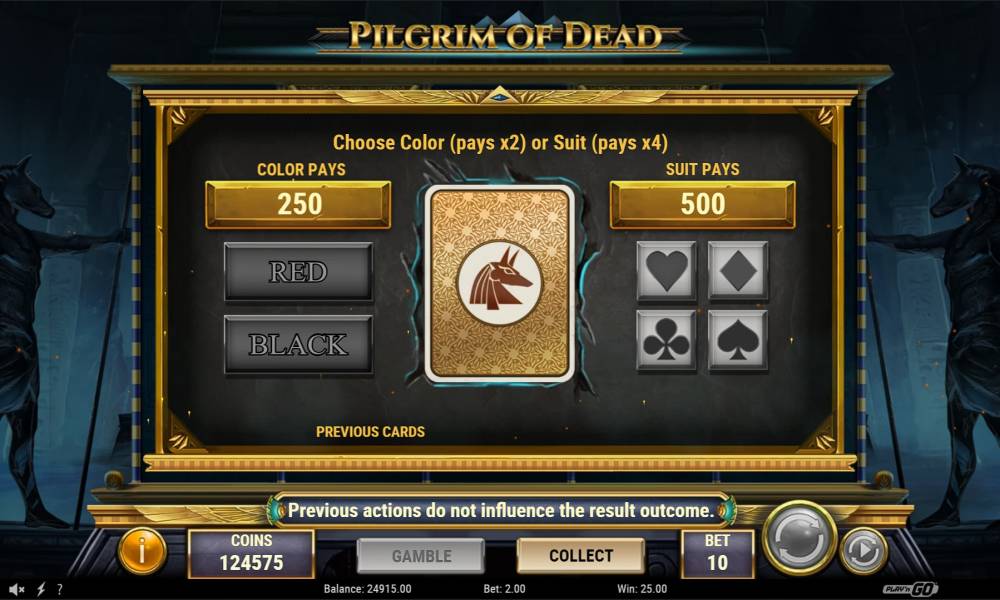This screenshot has width=1000, height=600.
Task: Click the Suit Pays 500 panel
Action: pyautogui.click(x=703, y=204)
